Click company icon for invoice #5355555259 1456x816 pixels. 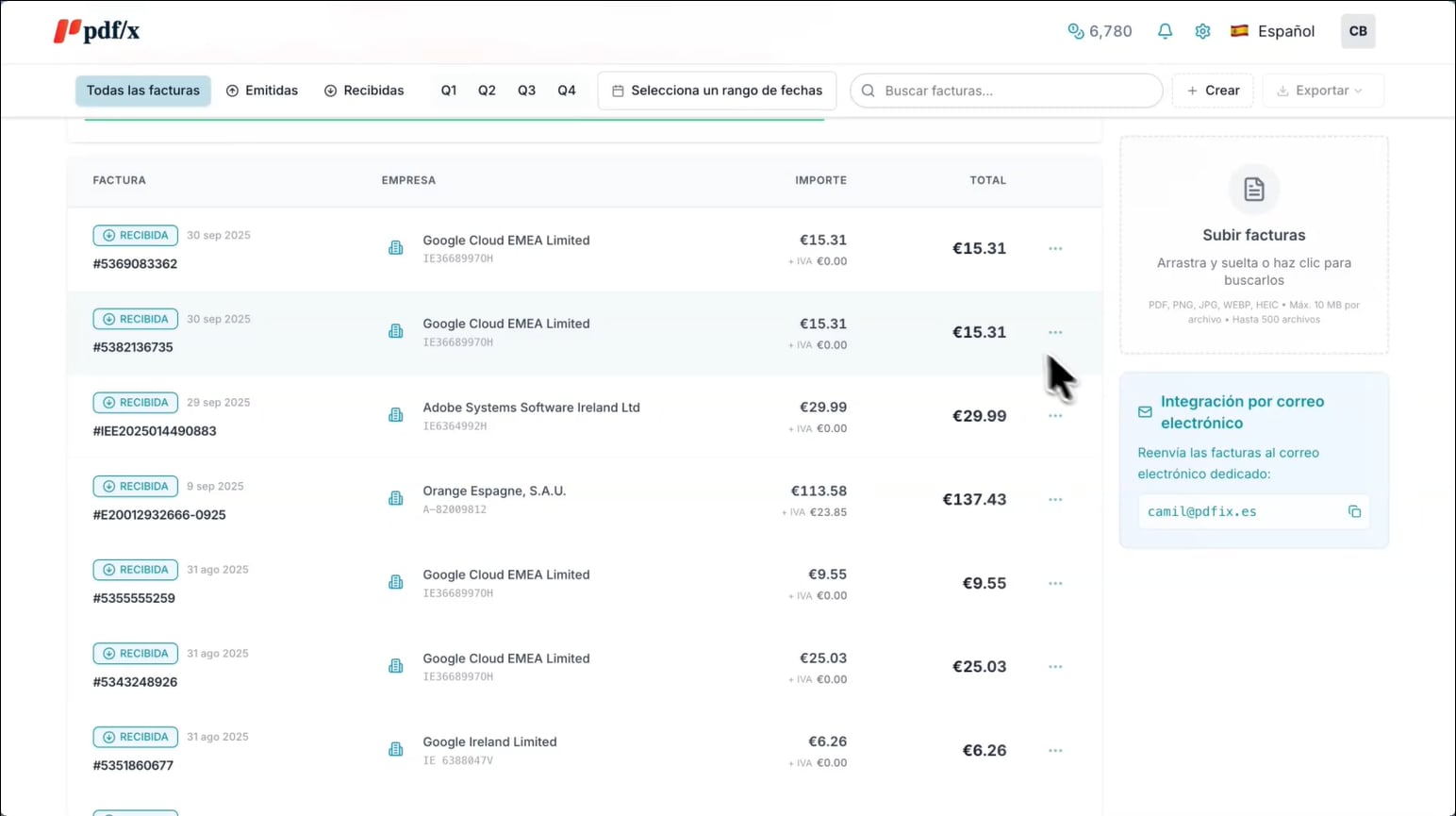[396, 582]
